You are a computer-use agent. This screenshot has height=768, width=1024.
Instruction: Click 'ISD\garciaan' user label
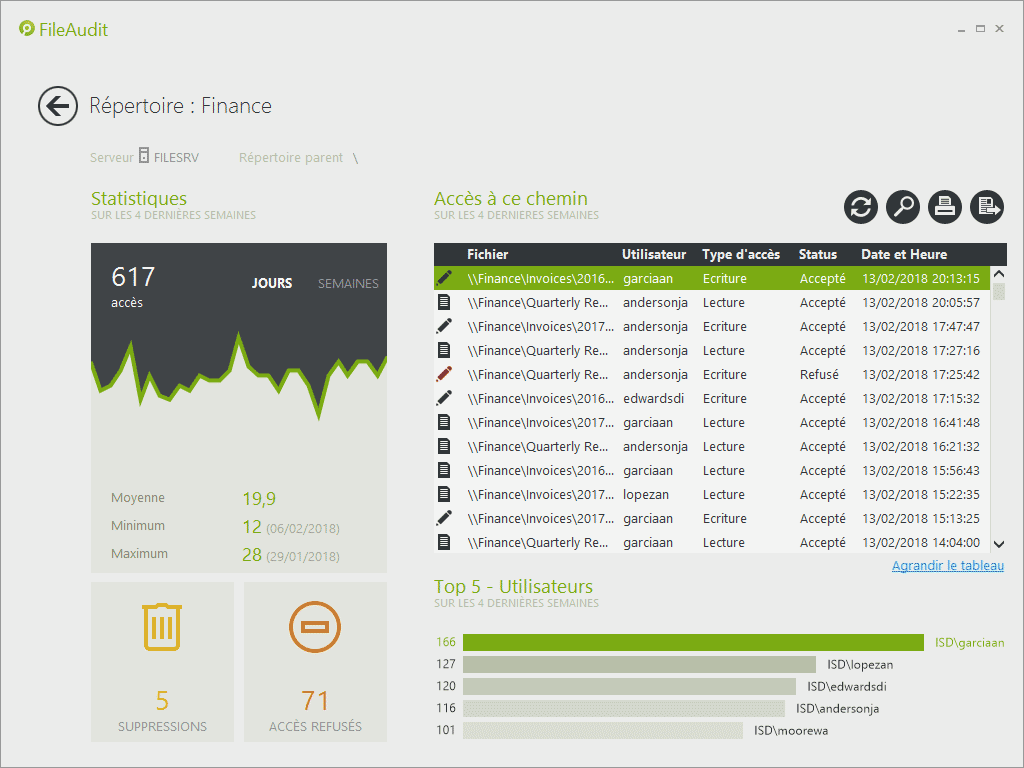tap(969, 643)
